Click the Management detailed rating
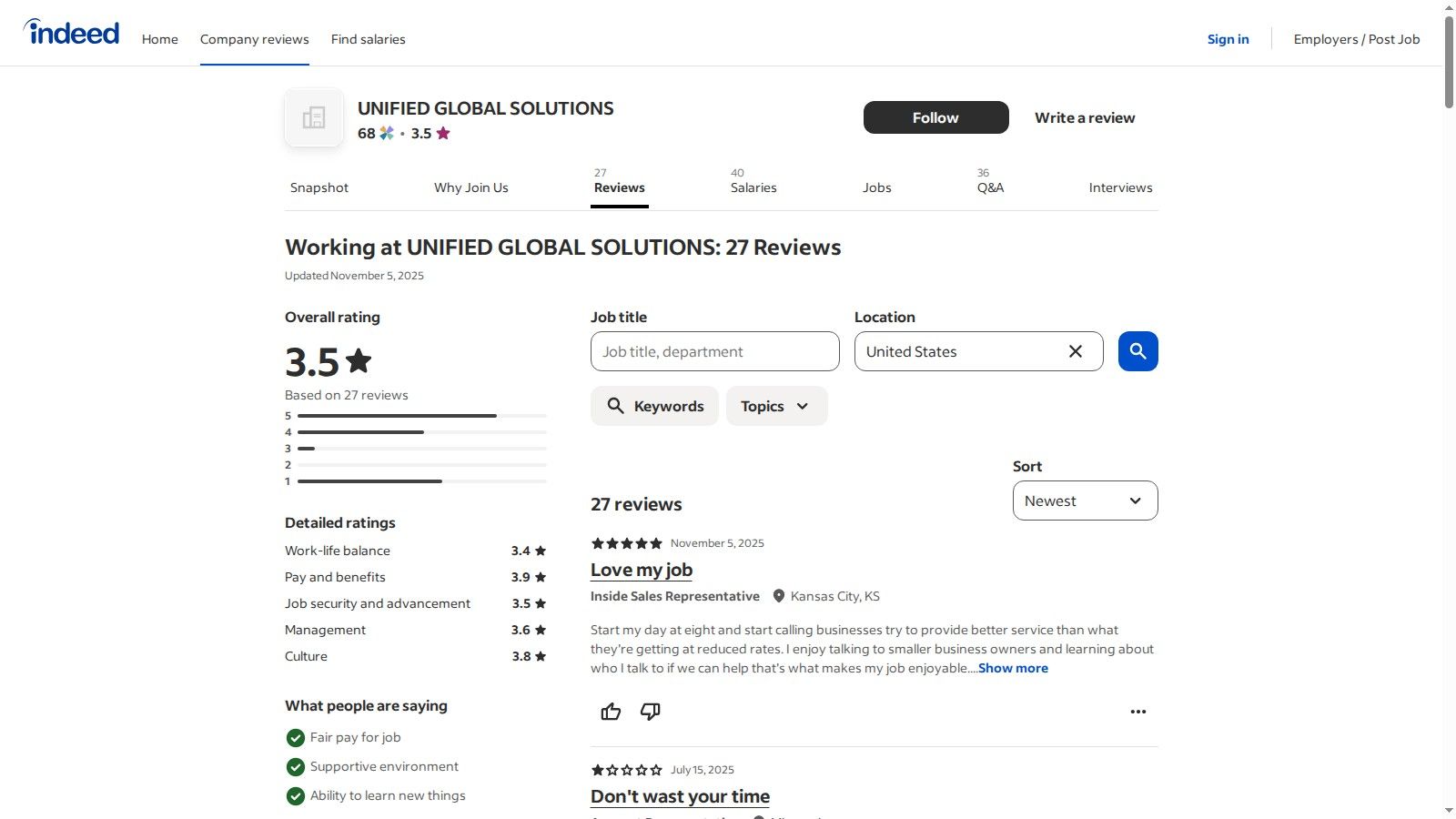The height and width of the screenshot is (819, 1456). click(x=416, y=630)
